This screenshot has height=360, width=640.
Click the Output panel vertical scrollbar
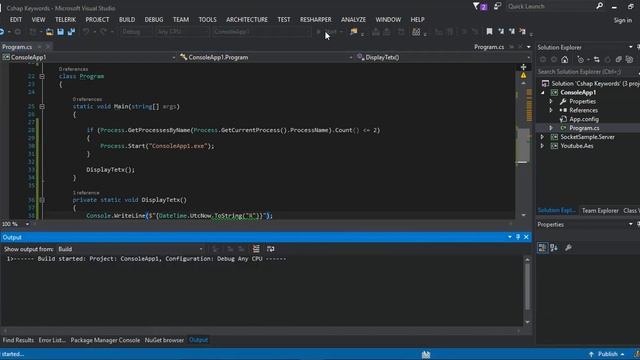[527, 290]
